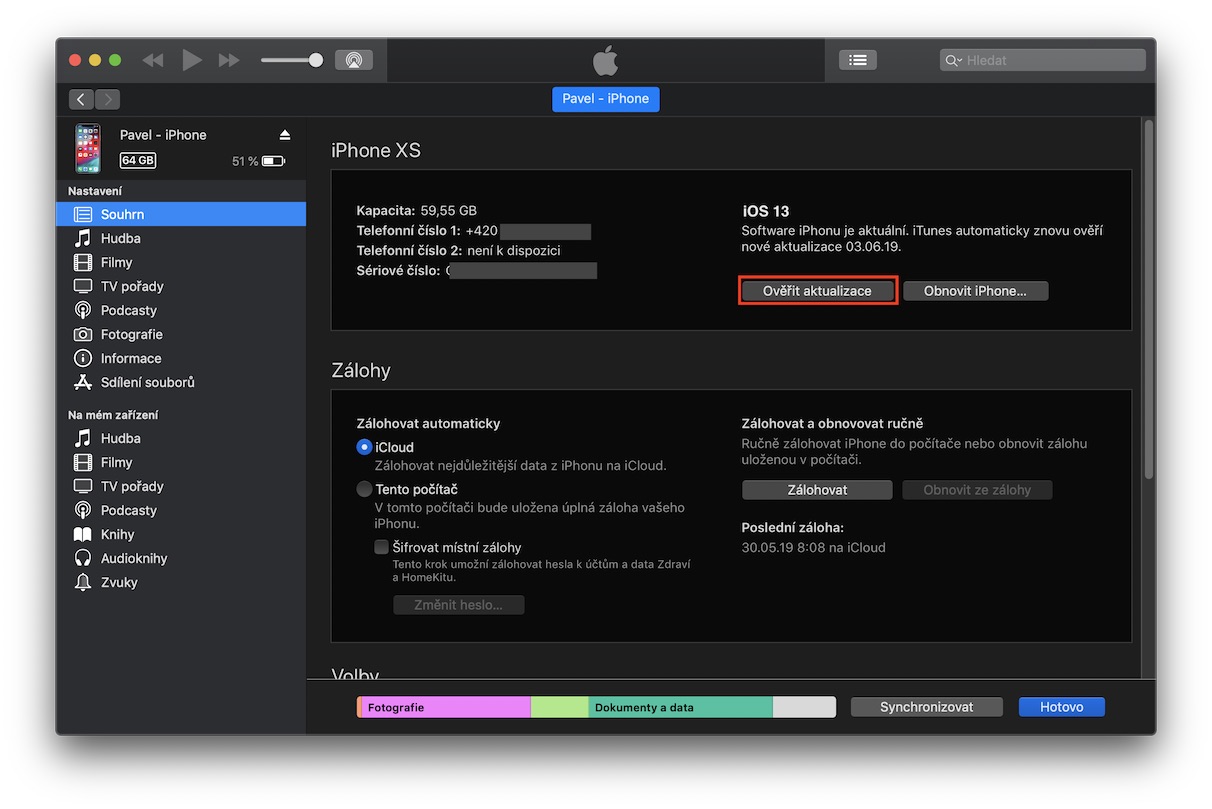This screenshot has width=1212, height=809.
Task: Select the Tento počítač radio button
Action: click(364, 489)
